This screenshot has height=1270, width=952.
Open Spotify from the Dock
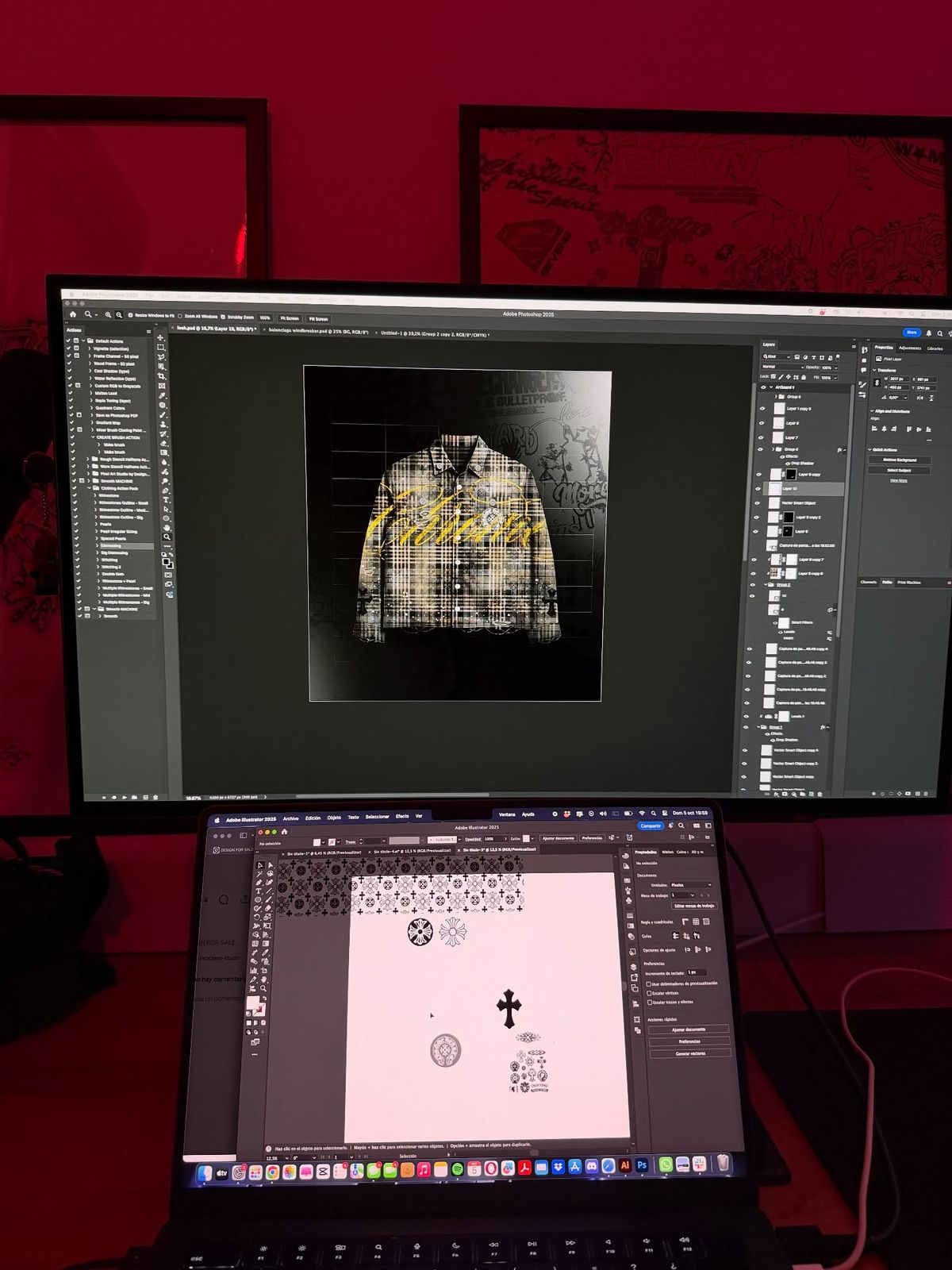[x=457, y=1168]
